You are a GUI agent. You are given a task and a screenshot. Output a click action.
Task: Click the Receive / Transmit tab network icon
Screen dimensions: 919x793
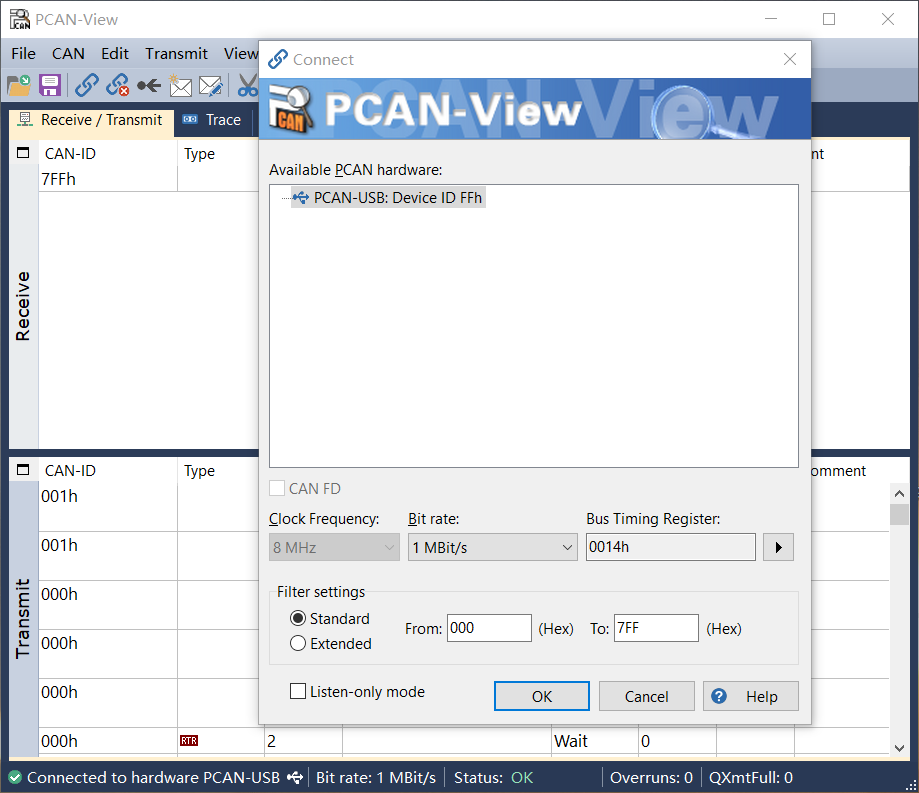click(x=25, y=120)
